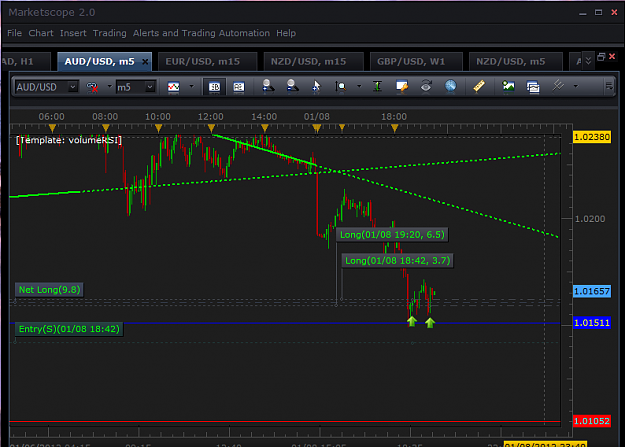The image size is (625, 447).
Task: Click the unlink chart icon with red X
Action: (x=92, y=87)
